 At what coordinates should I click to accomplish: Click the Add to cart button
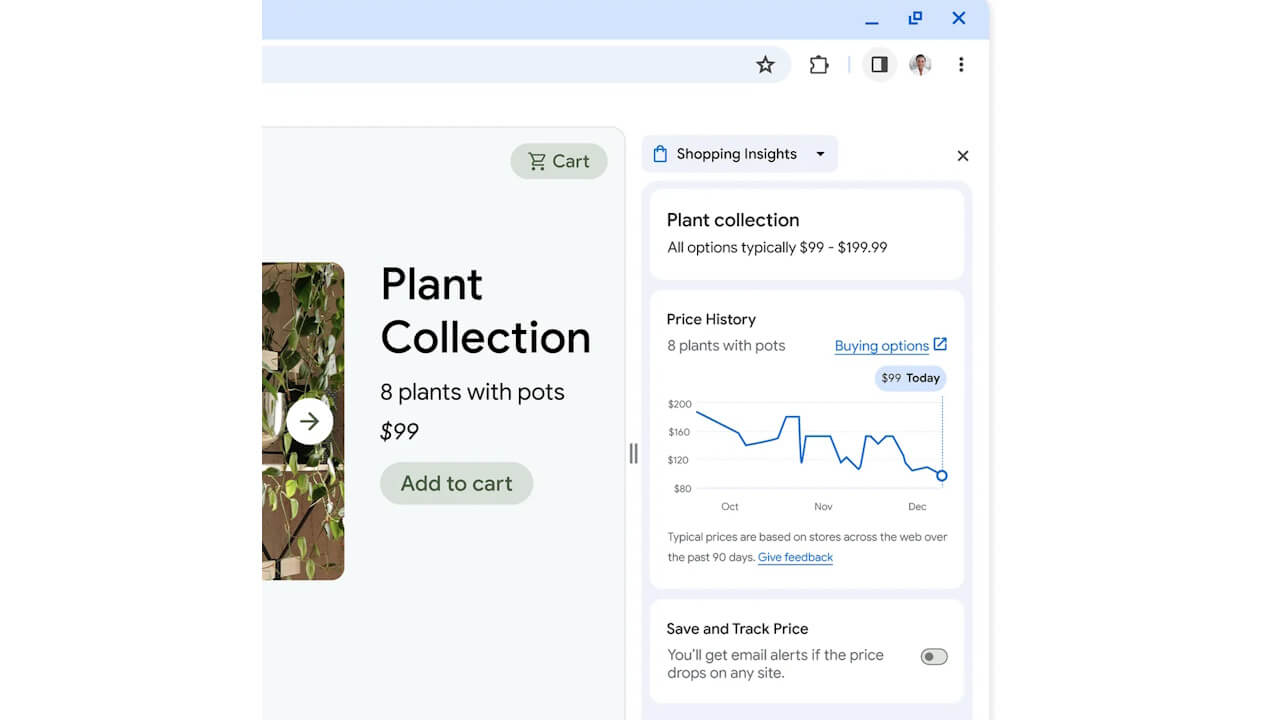(x=456, y=483)
